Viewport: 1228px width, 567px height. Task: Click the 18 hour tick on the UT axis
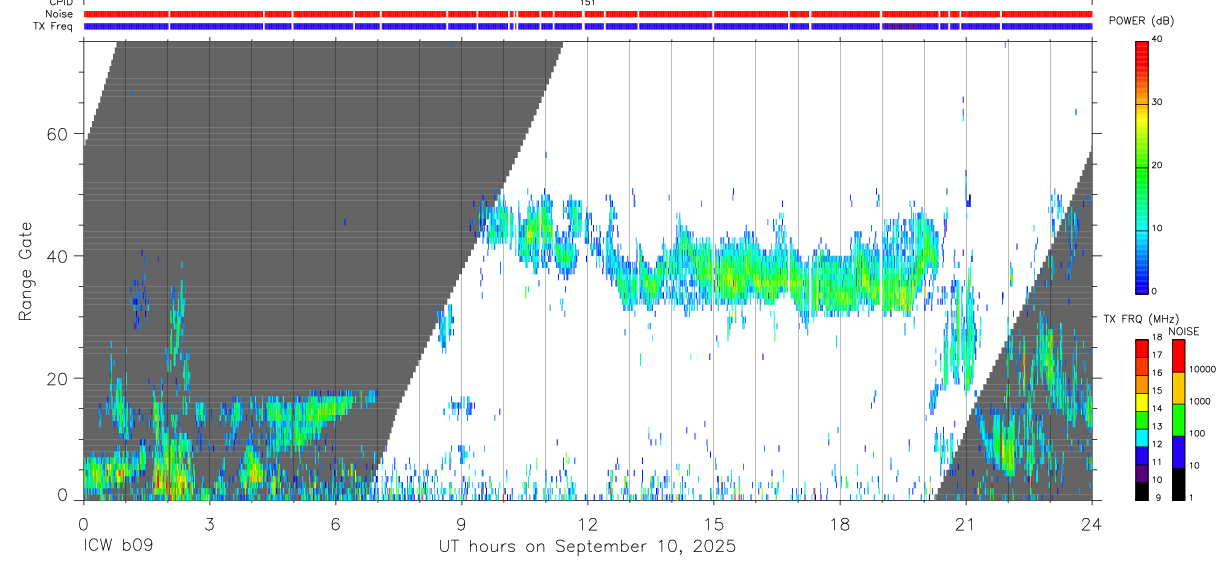point(839,523)
